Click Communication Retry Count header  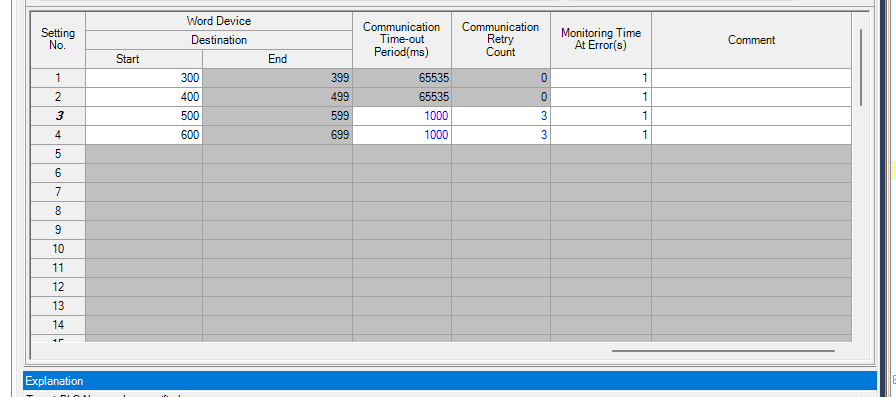501,39
